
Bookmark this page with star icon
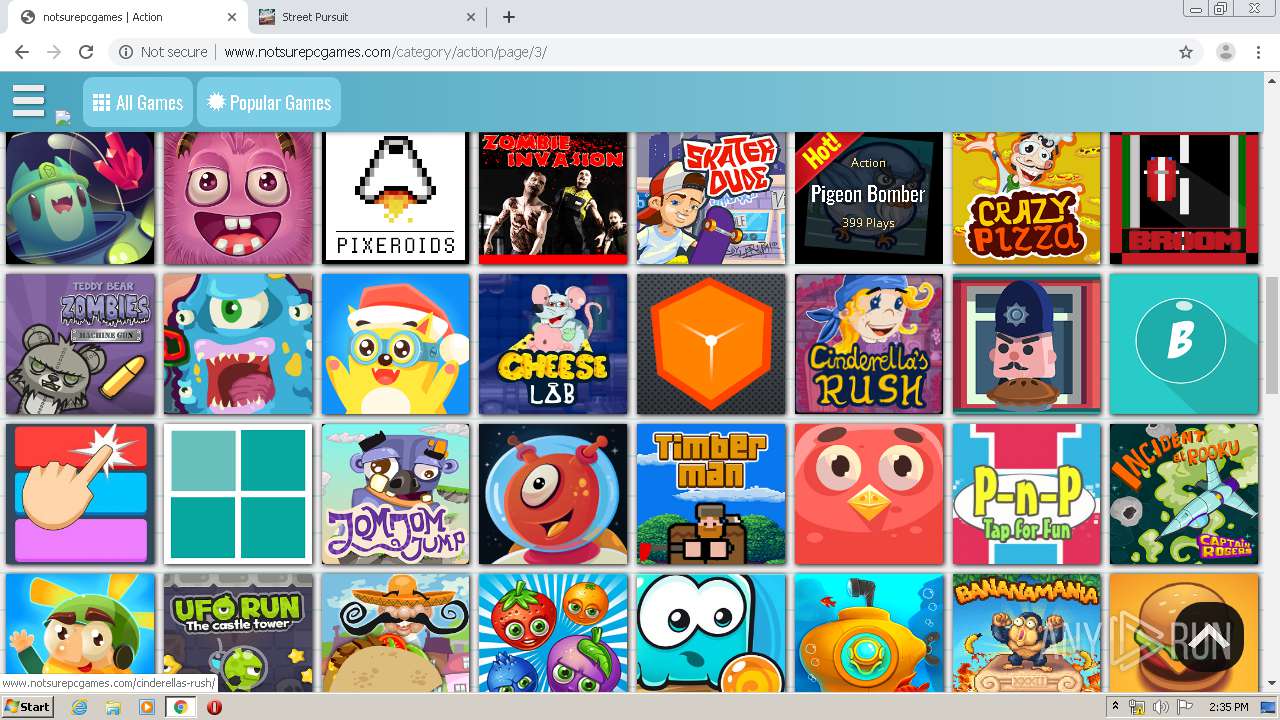(x=1186, y=52)
